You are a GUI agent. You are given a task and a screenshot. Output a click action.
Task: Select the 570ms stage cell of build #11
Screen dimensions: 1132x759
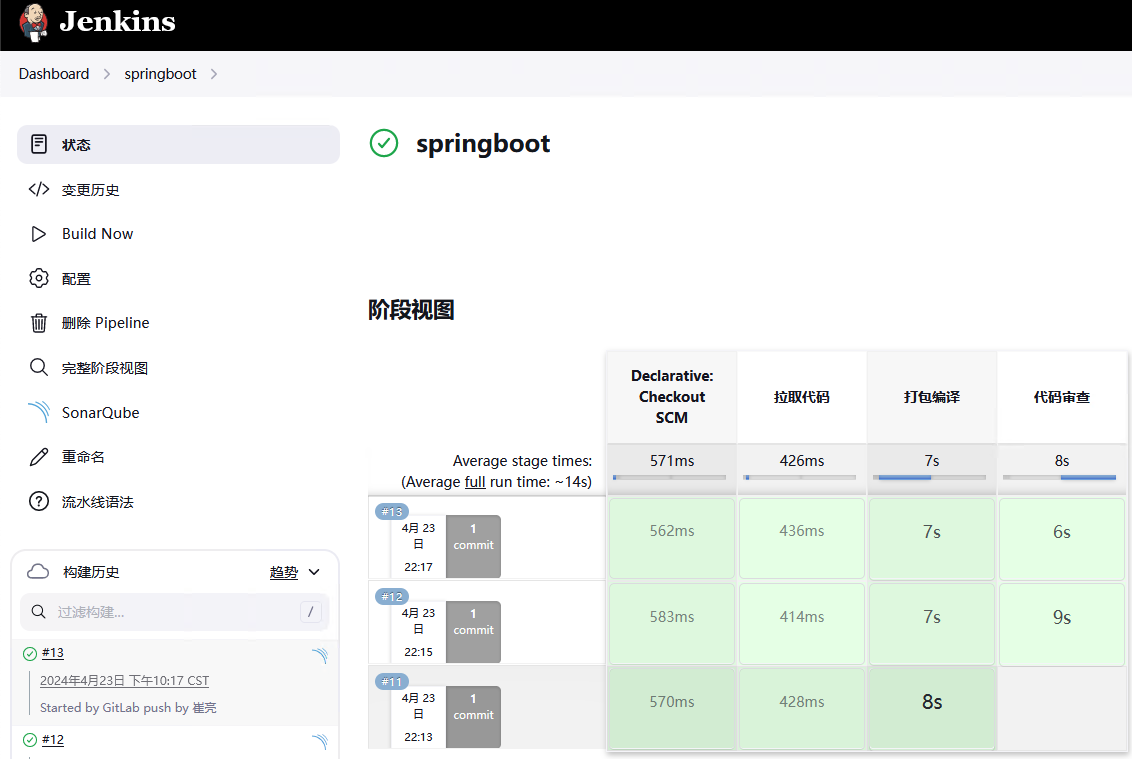tap(672, 709)
